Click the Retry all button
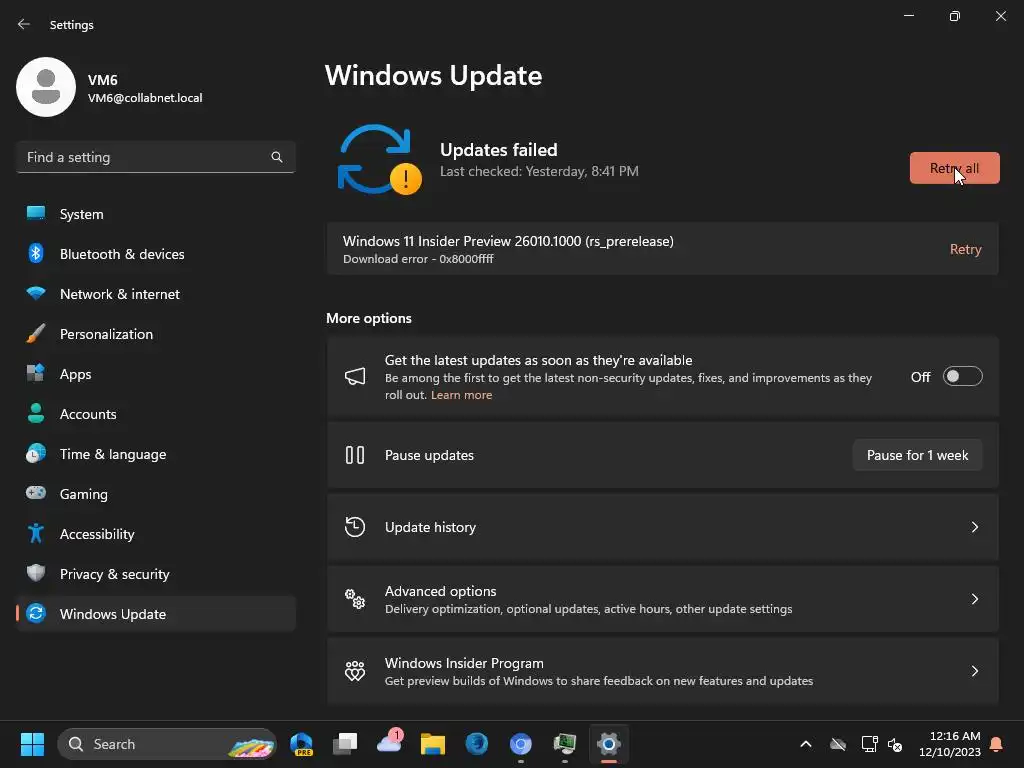 click(954, 168)
